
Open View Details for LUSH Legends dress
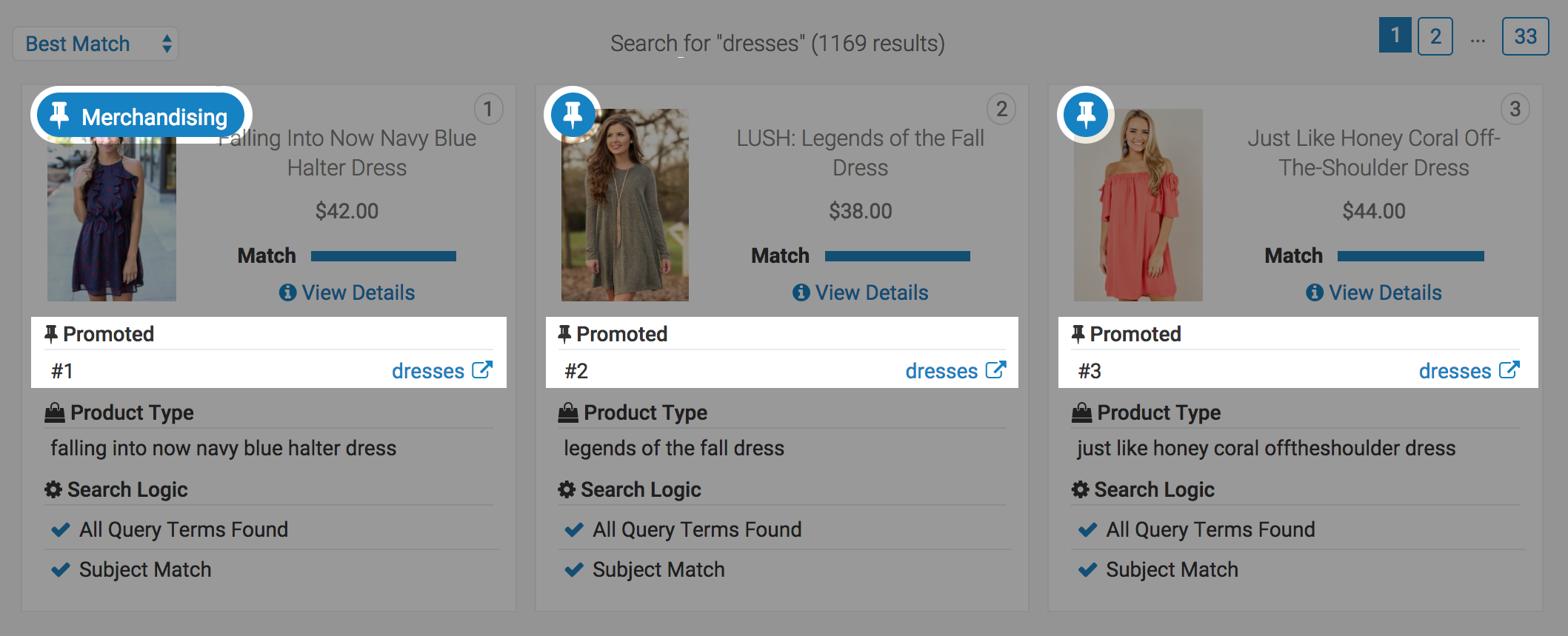[871, 292]
